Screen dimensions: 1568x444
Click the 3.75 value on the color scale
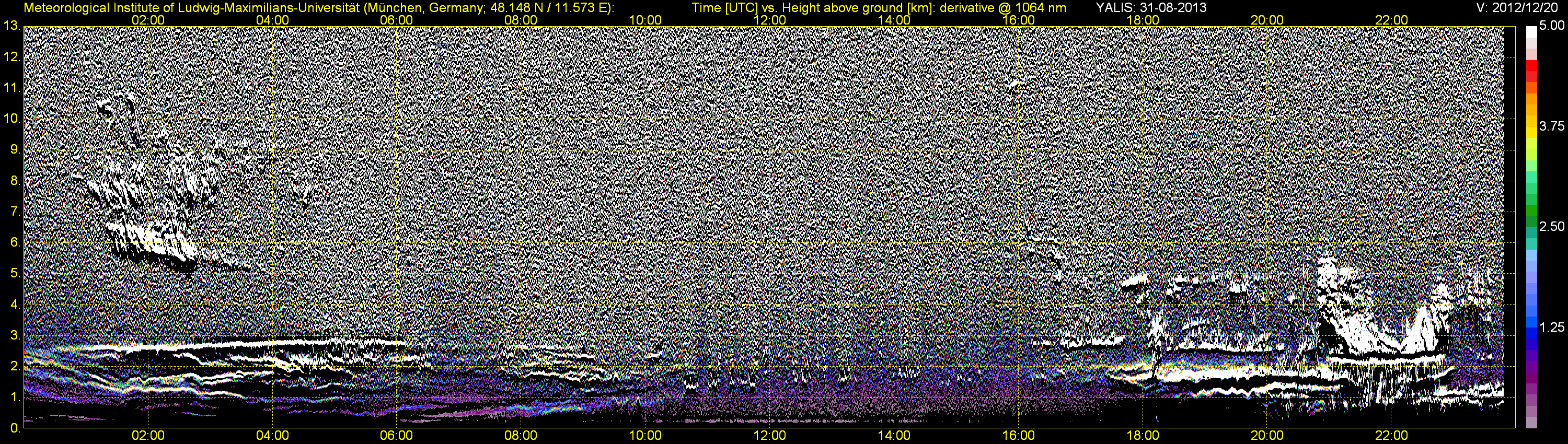1552,126
